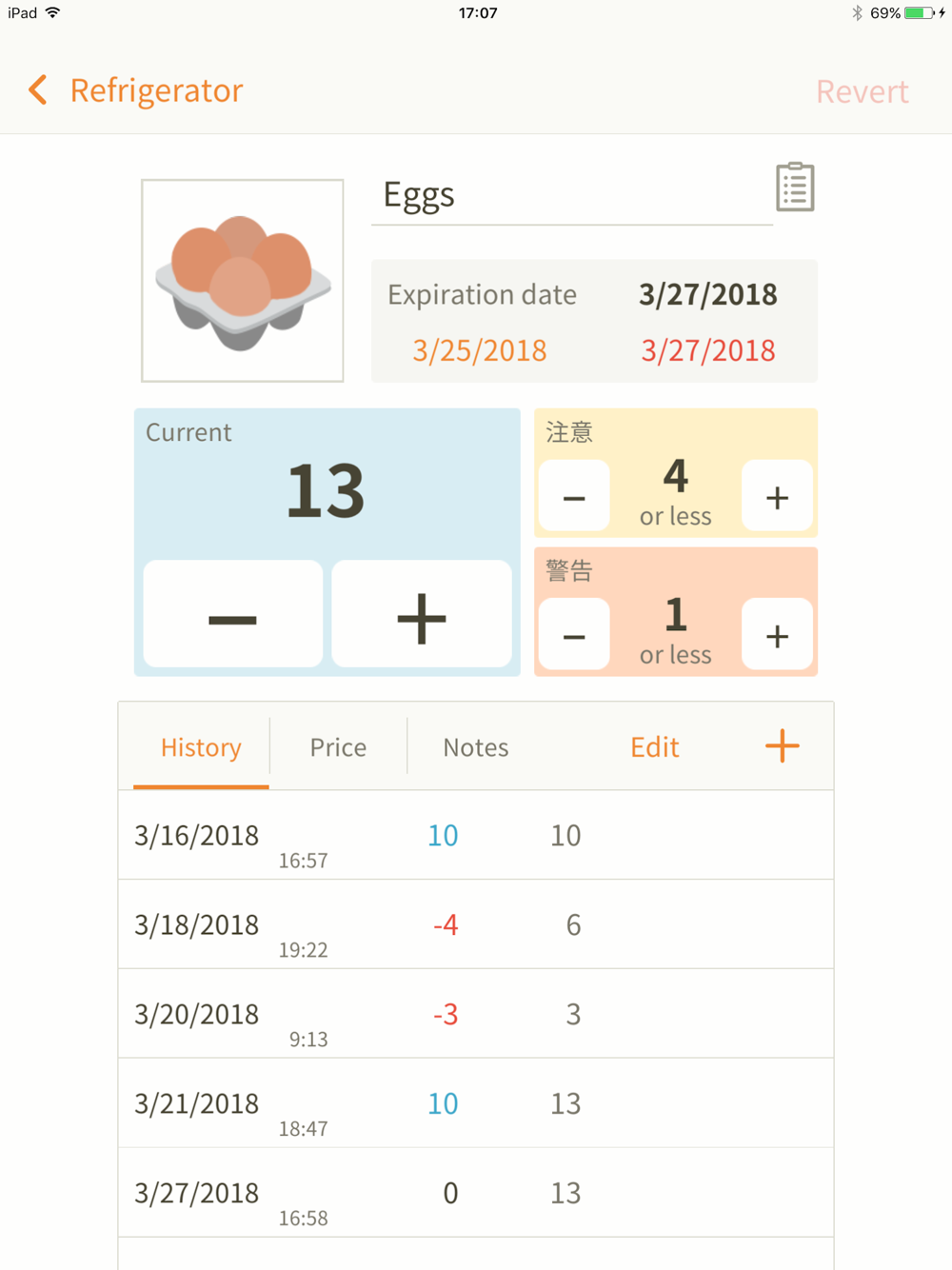This screenshot has width=952, height=1270.
Task: Switch to the Price tab
Action: click(338, 747)
